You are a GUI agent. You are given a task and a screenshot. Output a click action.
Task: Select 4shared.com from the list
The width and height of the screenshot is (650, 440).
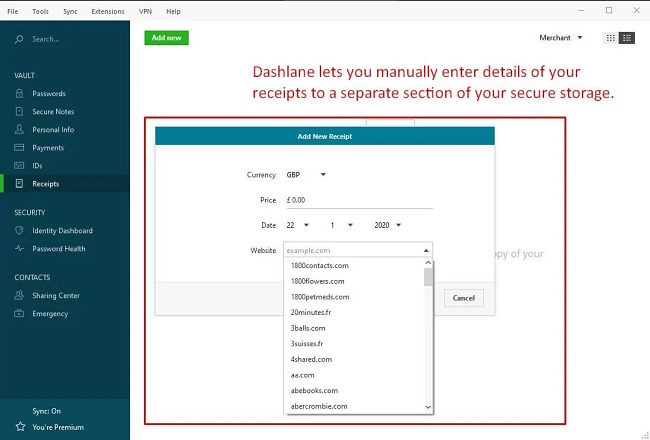[354, 360]
